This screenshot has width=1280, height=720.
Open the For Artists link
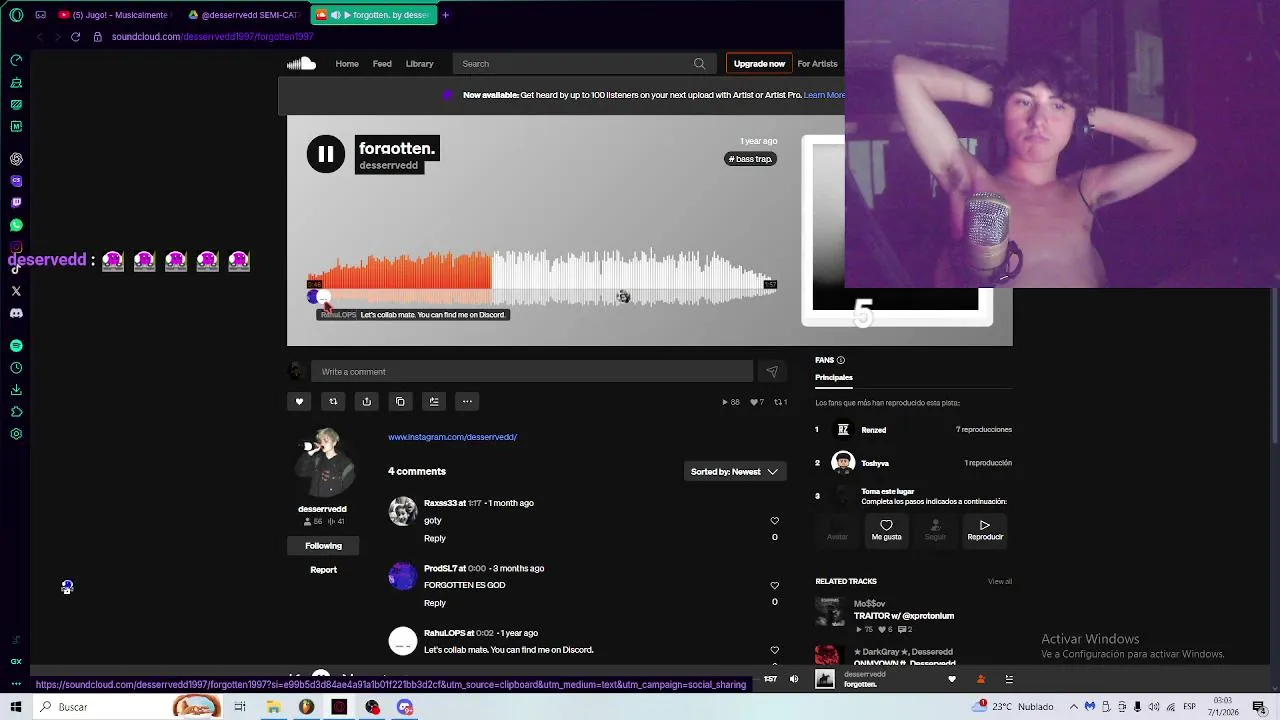817,64
